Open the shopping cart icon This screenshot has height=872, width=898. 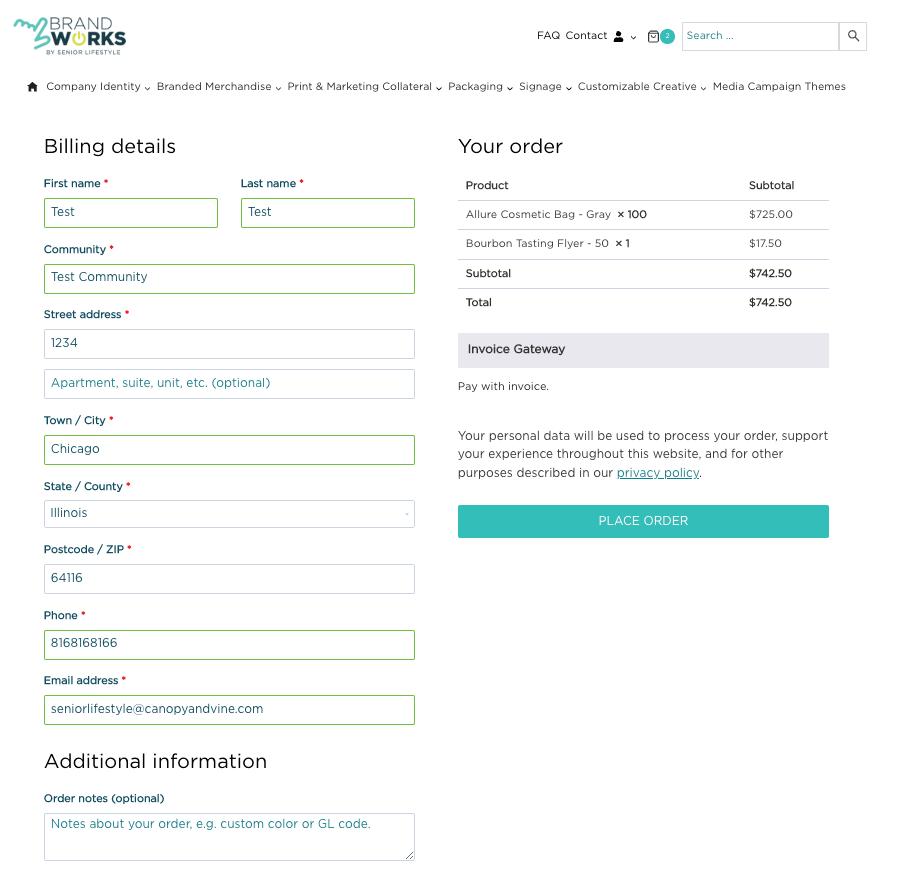653,37
